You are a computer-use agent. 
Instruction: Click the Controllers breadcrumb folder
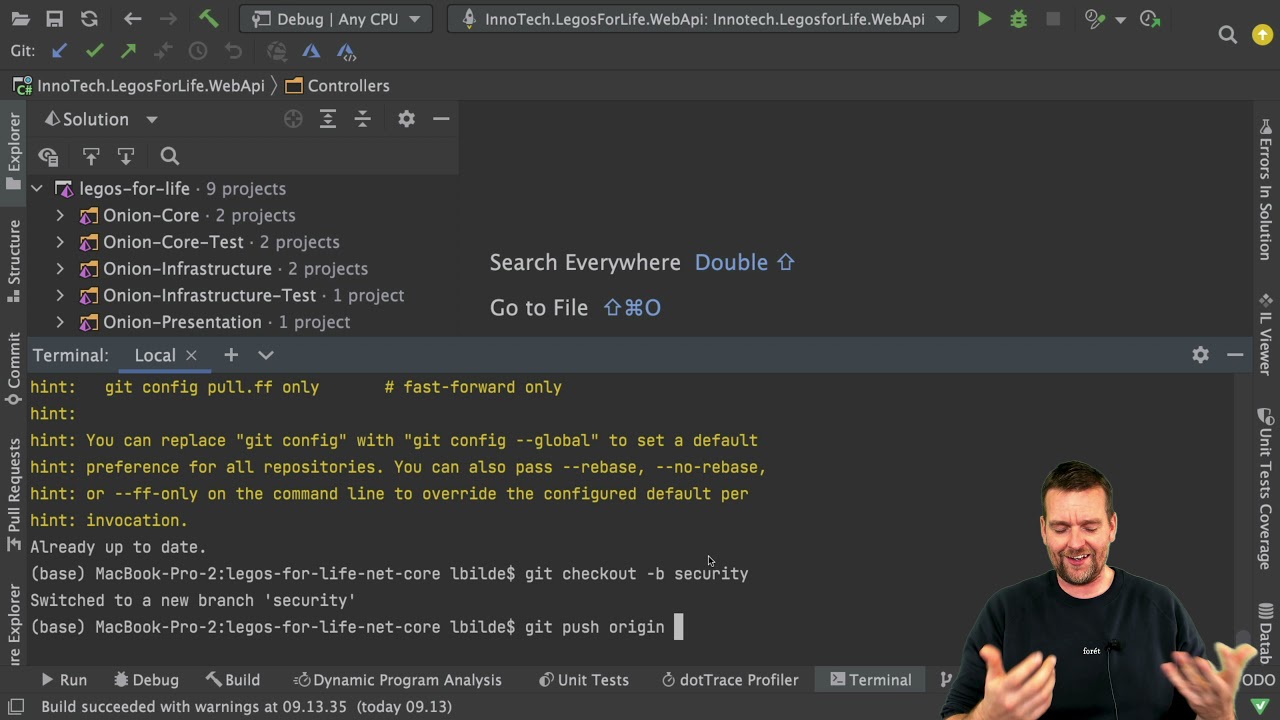coord(337,86)
